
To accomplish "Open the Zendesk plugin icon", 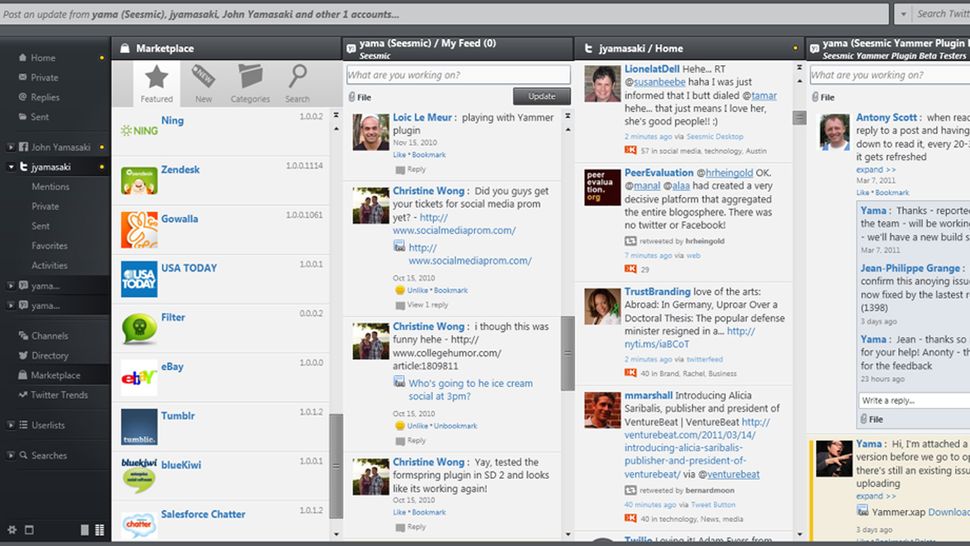I will tap(139, 181).
